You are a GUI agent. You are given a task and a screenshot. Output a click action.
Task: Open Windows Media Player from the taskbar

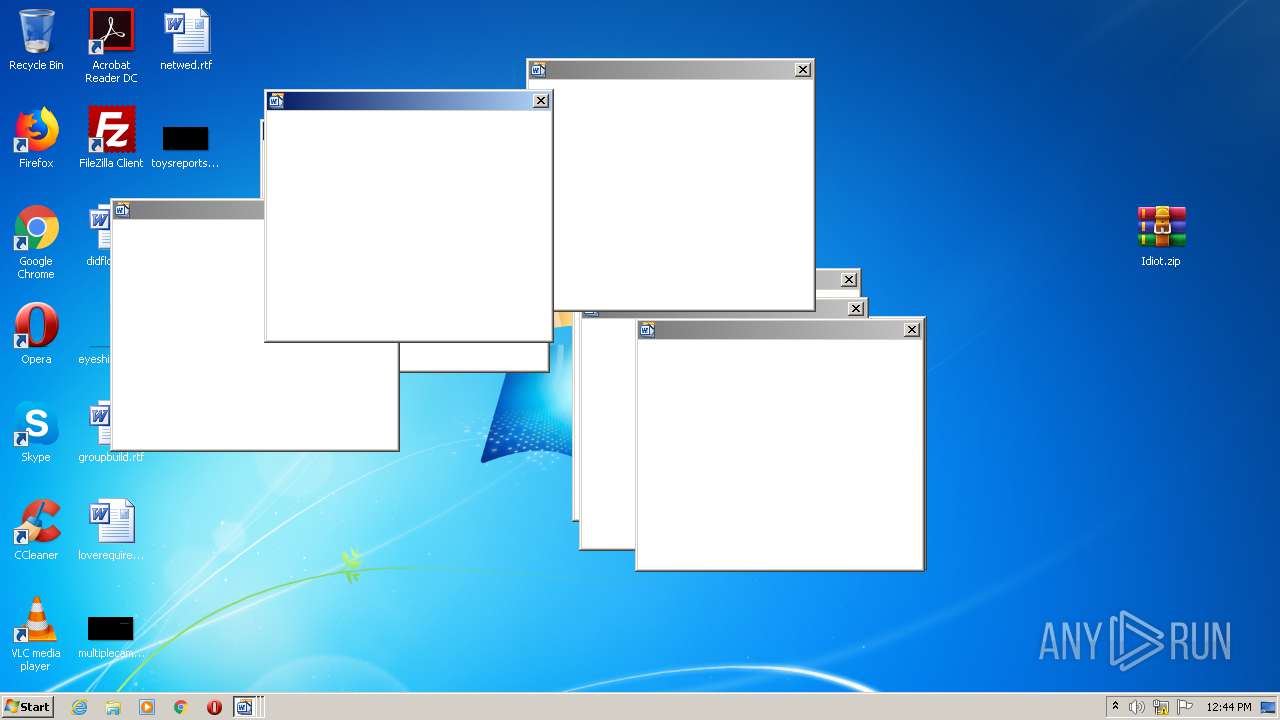147,707
